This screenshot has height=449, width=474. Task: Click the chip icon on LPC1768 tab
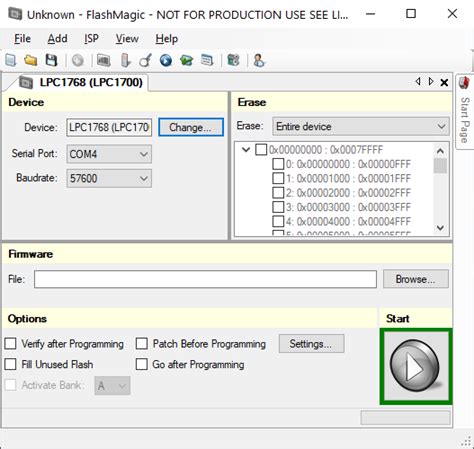click(x=26, y=82)
